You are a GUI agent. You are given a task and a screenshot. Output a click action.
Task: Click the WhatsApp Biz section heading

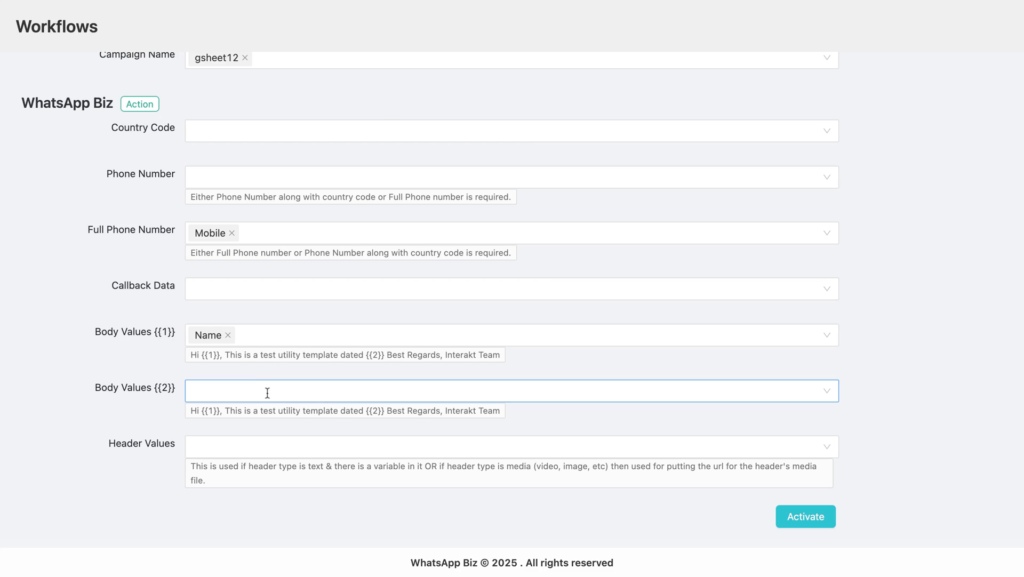67,103
